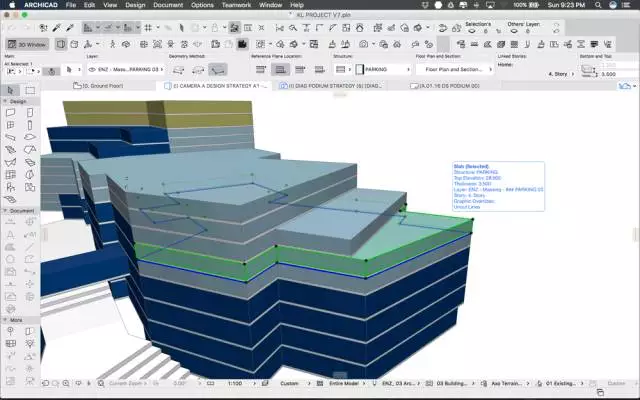Click the 3D Window button
The width and height of the screenshot is (640, 400).
click(x=28, y=43)
